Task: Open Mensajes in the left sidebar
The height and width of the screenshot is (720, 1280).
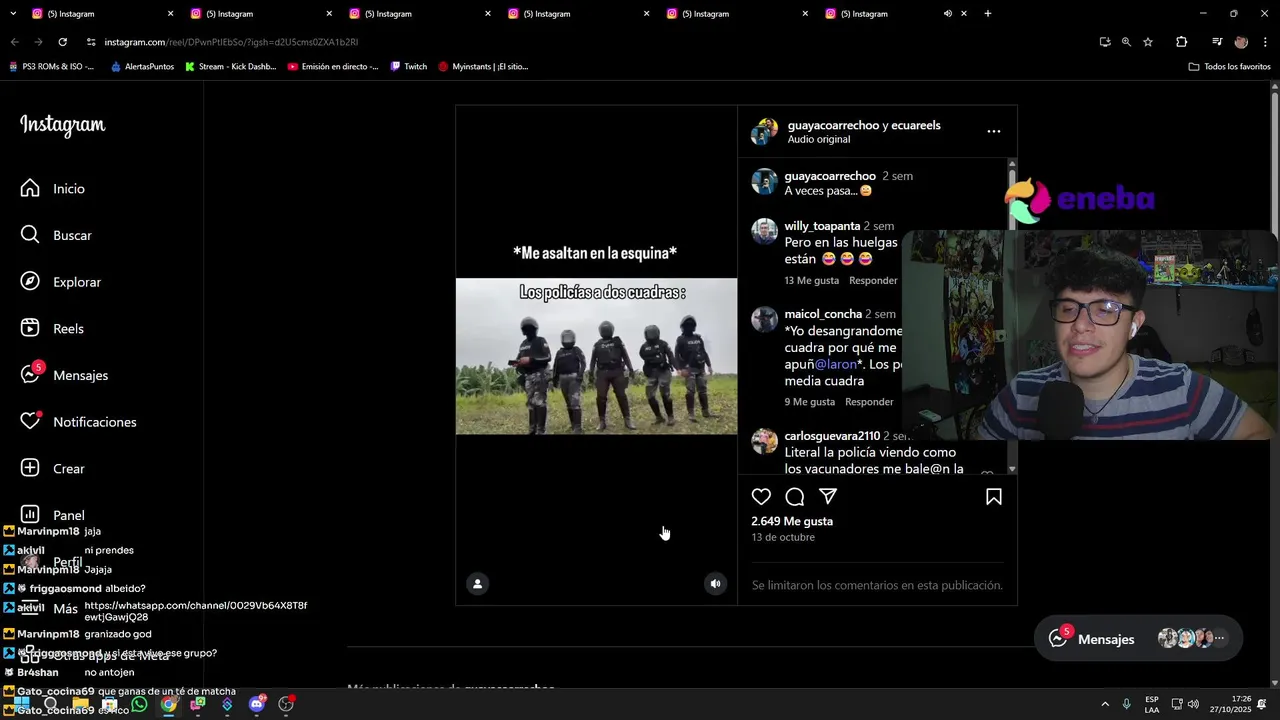Action: pyautogui.click(x=64, y=375)
